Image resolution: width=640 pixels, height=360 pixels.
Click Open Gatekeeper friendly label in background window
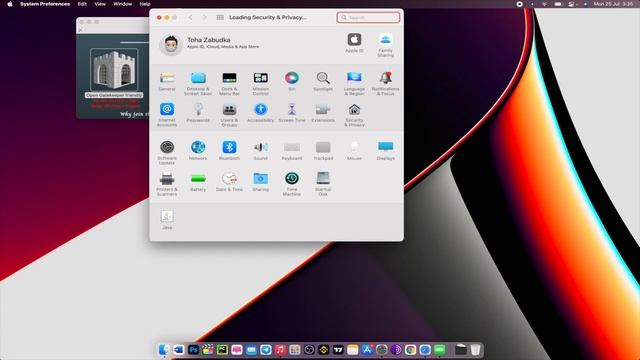pos(114,95)
